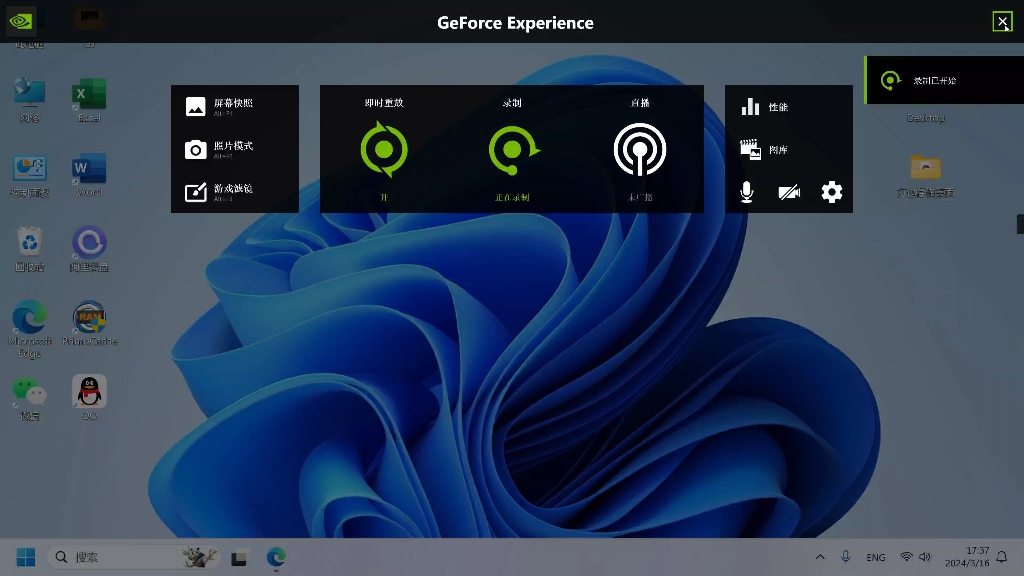Viewport: 1024px width, 576px height.
Task: Open the 微信 WeChat desktop shortcut
Action: [29, 398]
